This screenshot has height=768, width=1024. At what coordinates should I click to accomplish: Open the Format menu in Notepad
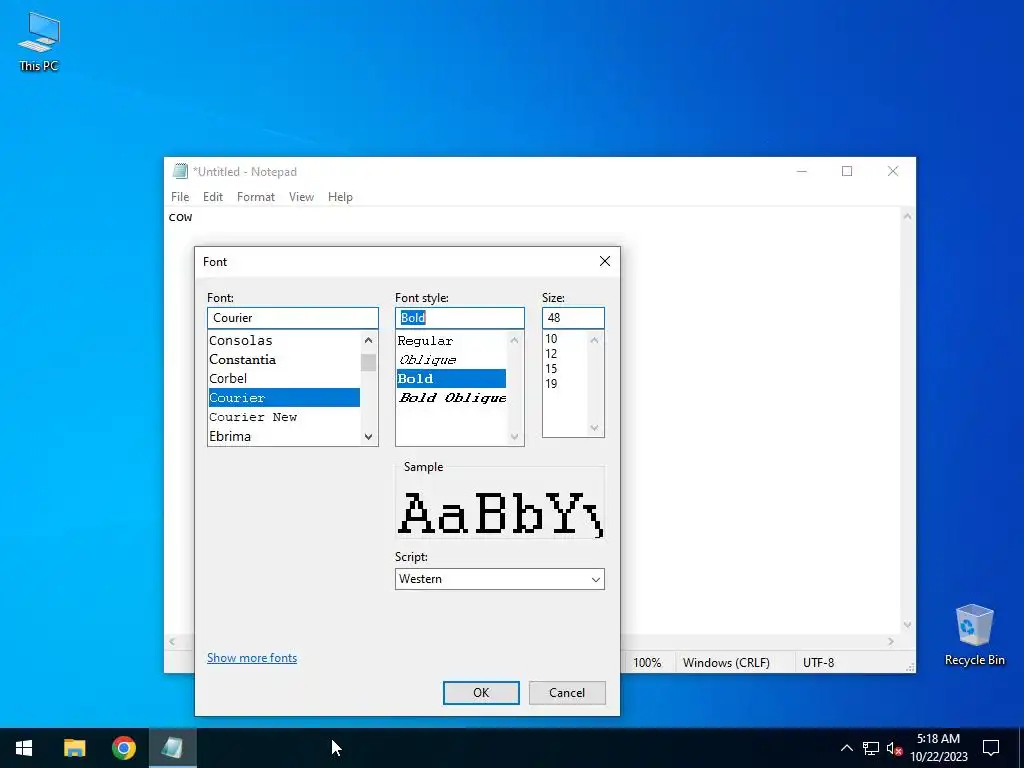pos(255,197)
